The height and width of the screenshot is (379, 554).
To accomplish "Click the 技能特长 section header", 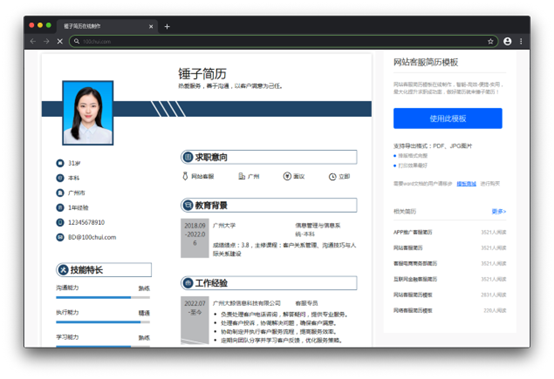I will [104, 270].
